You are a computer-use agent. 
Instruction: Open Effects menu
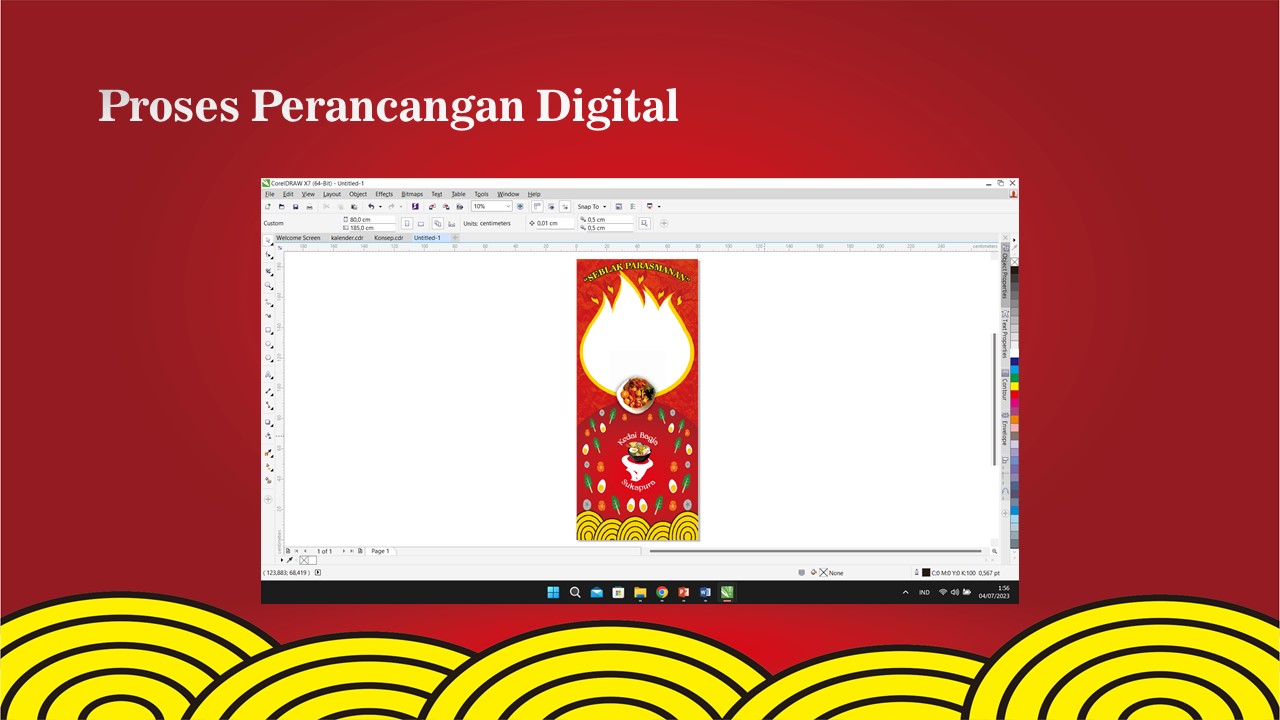pyautogui.click(x=384, y=194)
